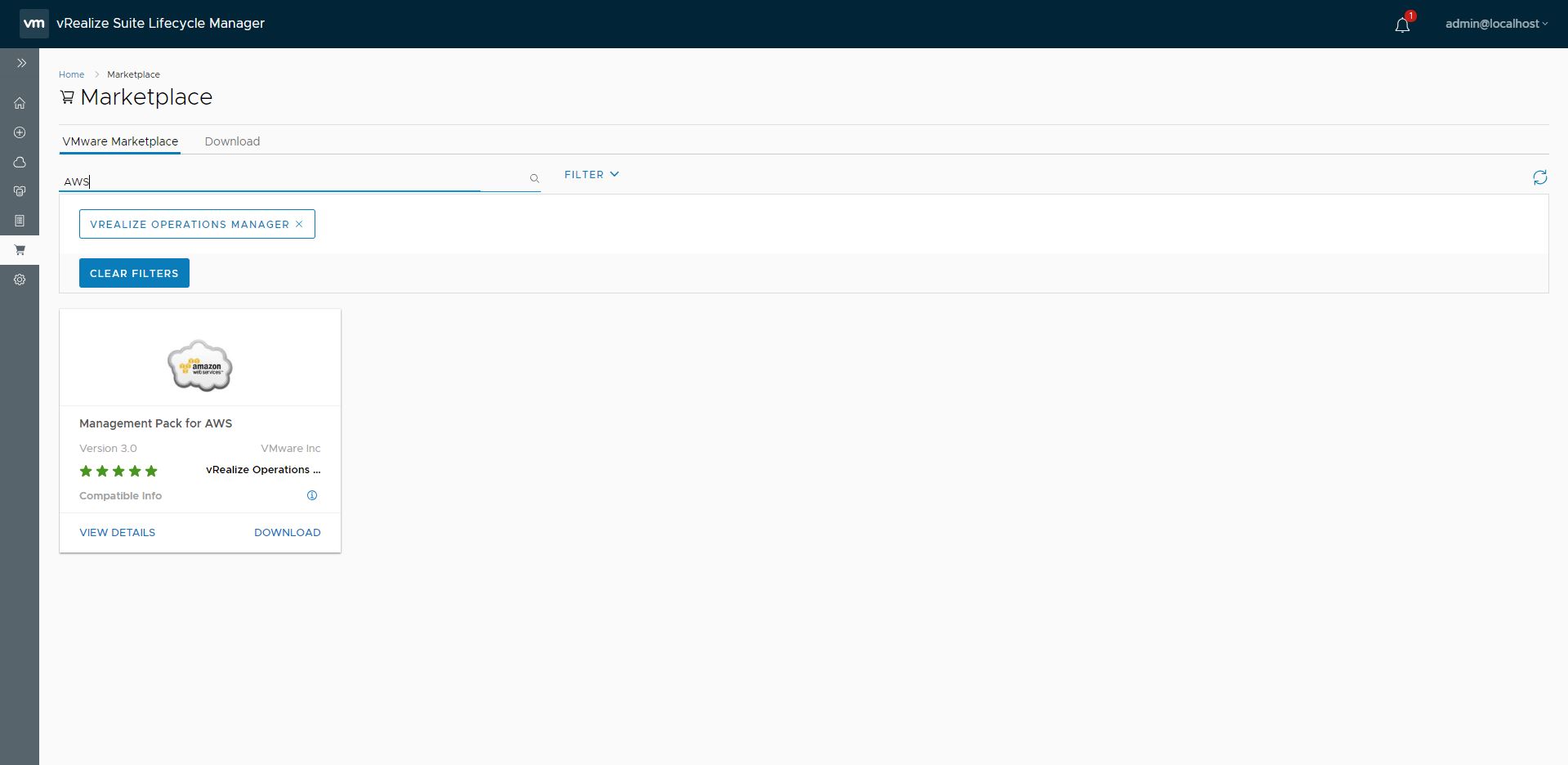1568x765 pixels.
Task: Click the CLEAR FILTERS button
Action: [134, 273]
